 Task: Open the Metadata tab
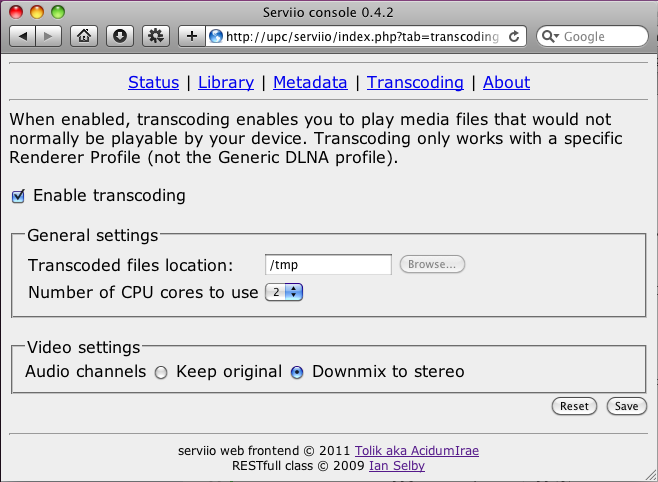[310, 83]
